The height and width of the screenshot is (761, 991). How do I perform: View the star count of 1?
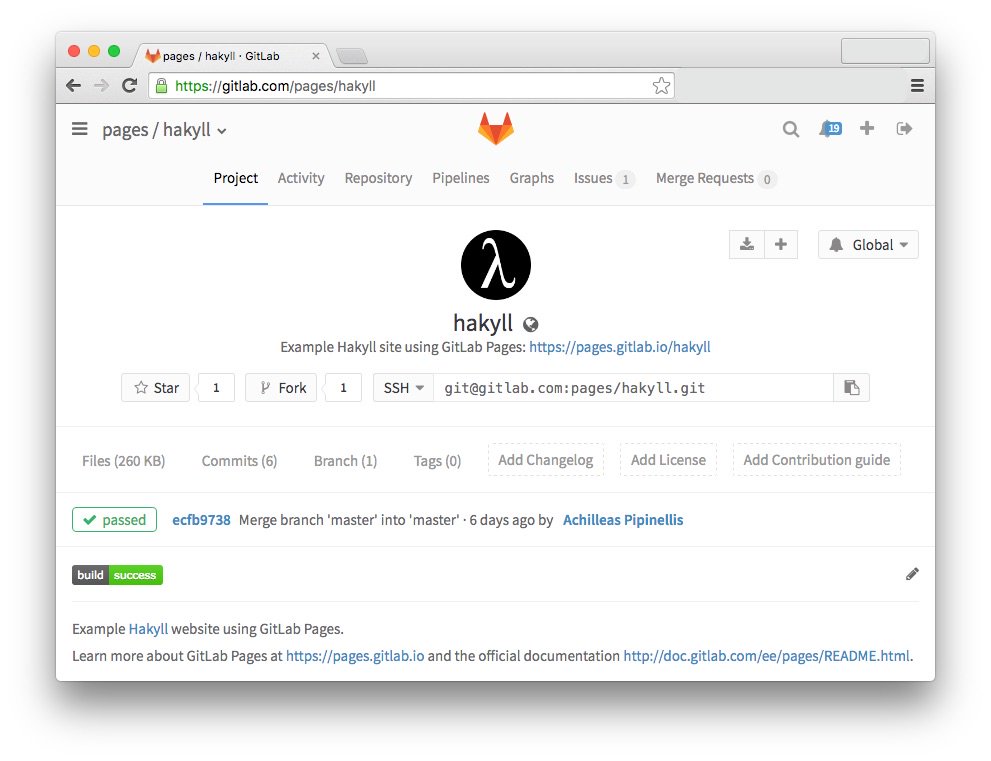tap(216, 387)
